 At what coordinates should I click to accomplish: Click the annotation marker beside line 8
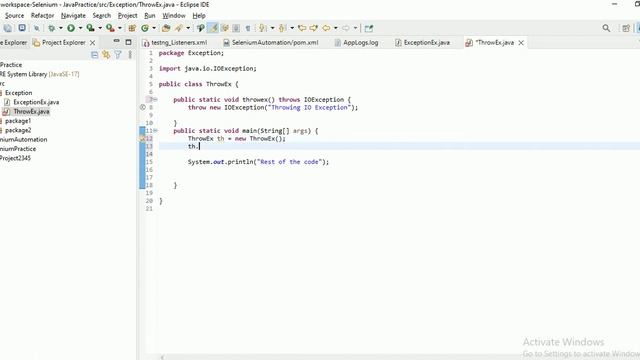pyautogui.click(x=142, y=107)
